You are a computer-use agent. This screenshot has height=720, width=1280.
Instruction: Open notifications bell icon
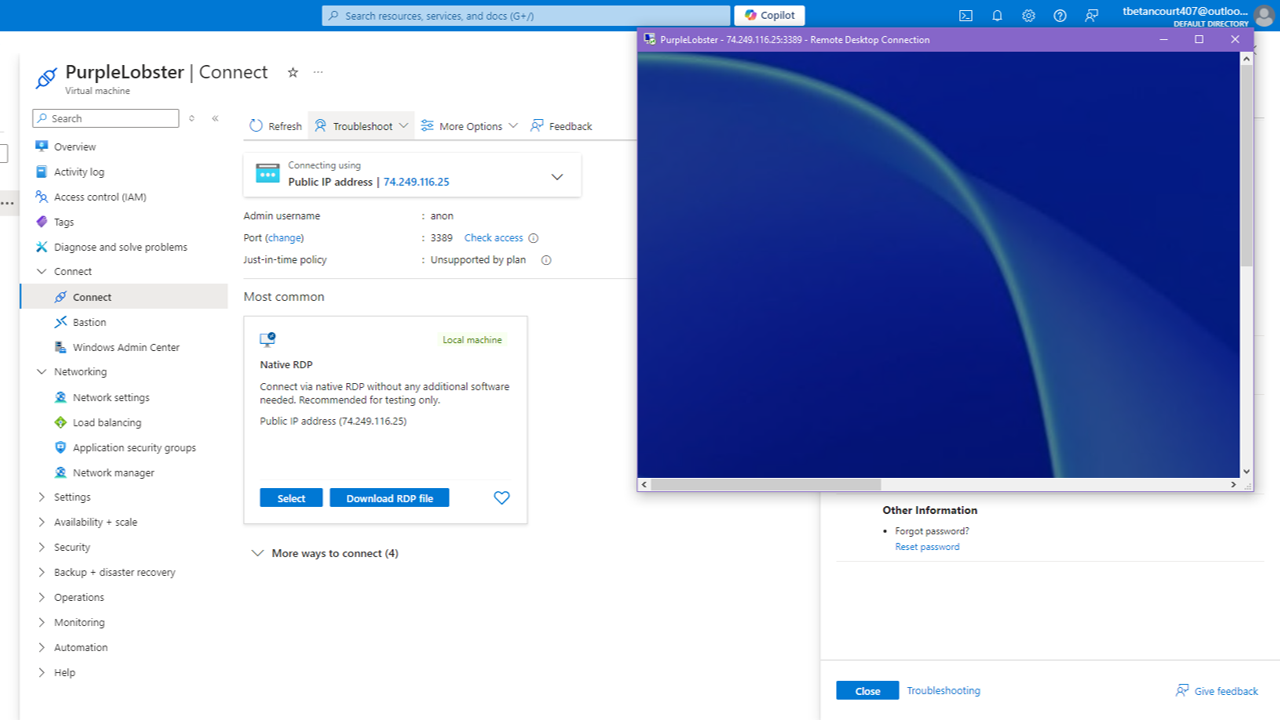click(x=997, y=15)
